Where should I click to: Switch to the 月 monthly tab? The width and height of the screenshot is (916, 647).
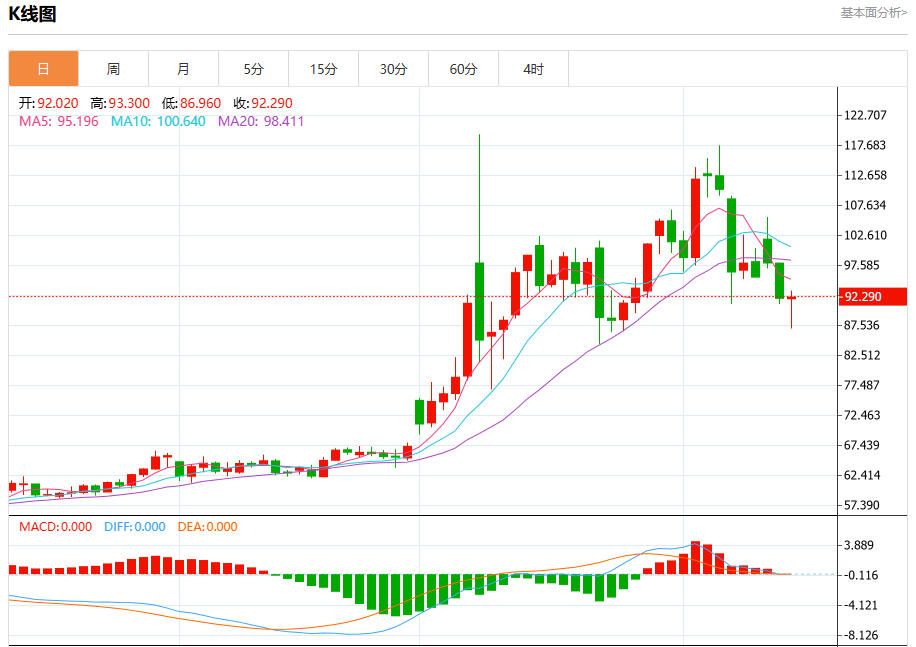click(x=183, y=69)
